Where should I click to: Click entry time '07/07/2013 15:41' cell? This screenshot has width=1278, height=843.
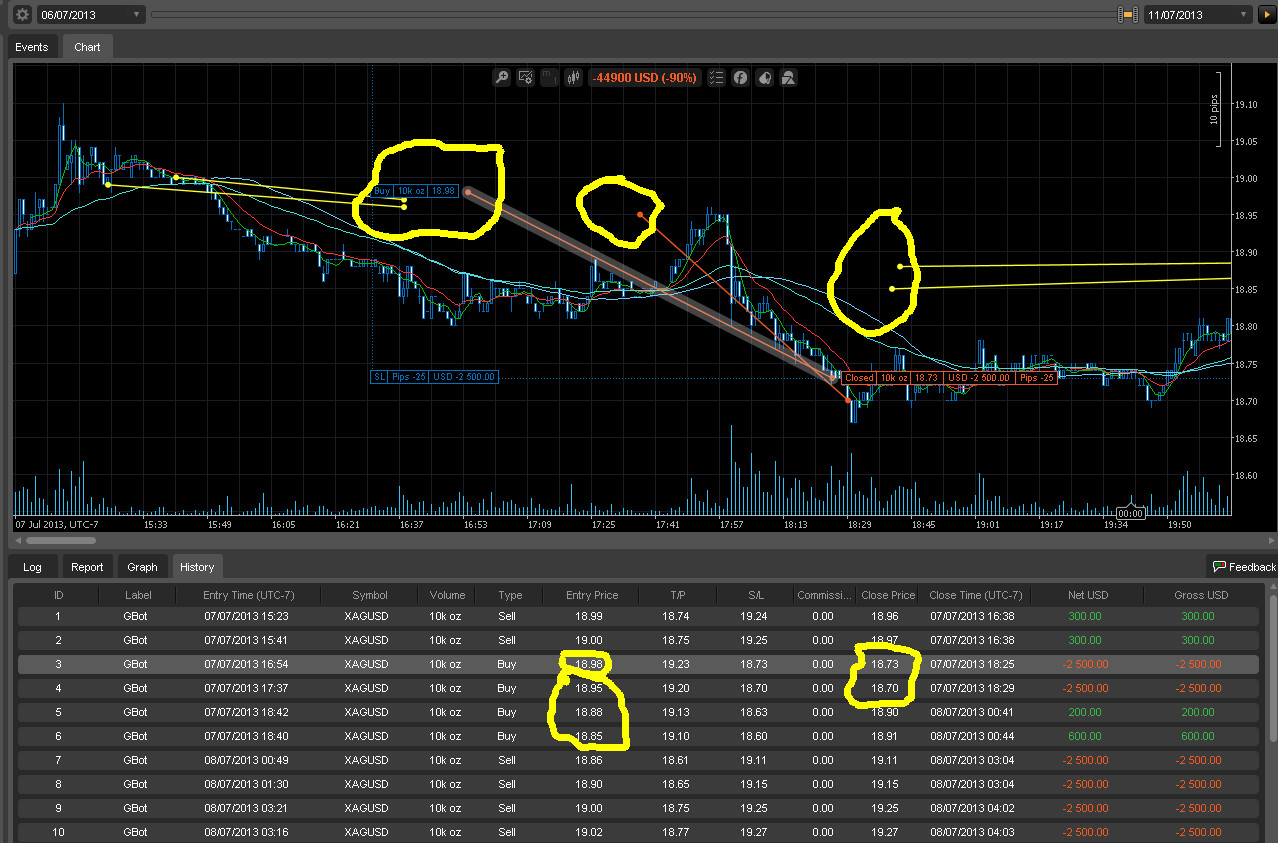(x=248, y=640)
